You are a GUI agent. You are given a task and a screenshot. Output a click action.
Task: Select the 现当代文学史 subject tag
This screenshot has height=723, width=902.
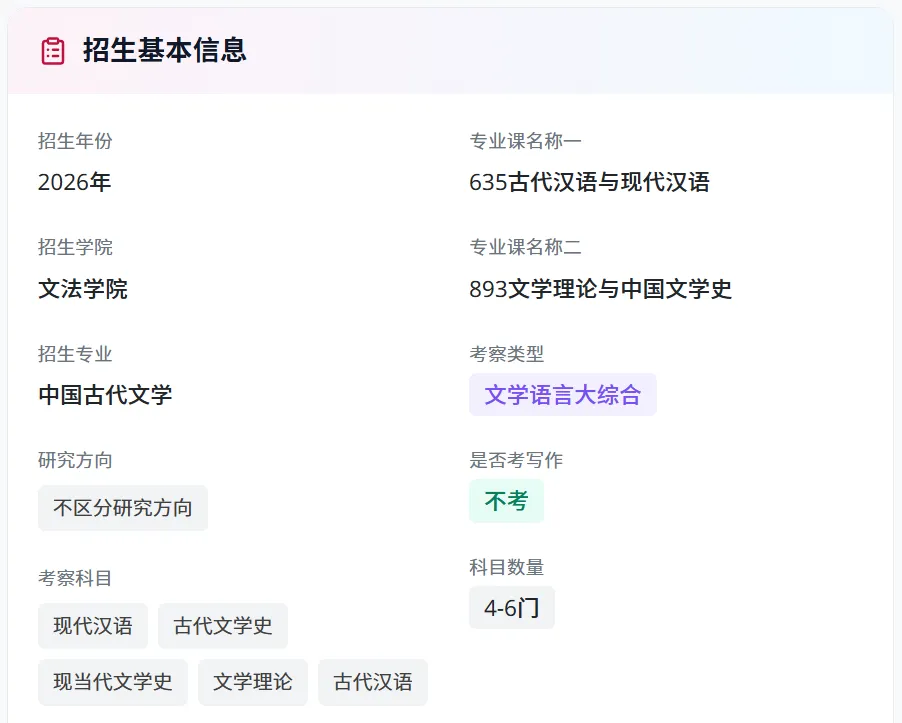pyautogui.click(x=113, y=682)
